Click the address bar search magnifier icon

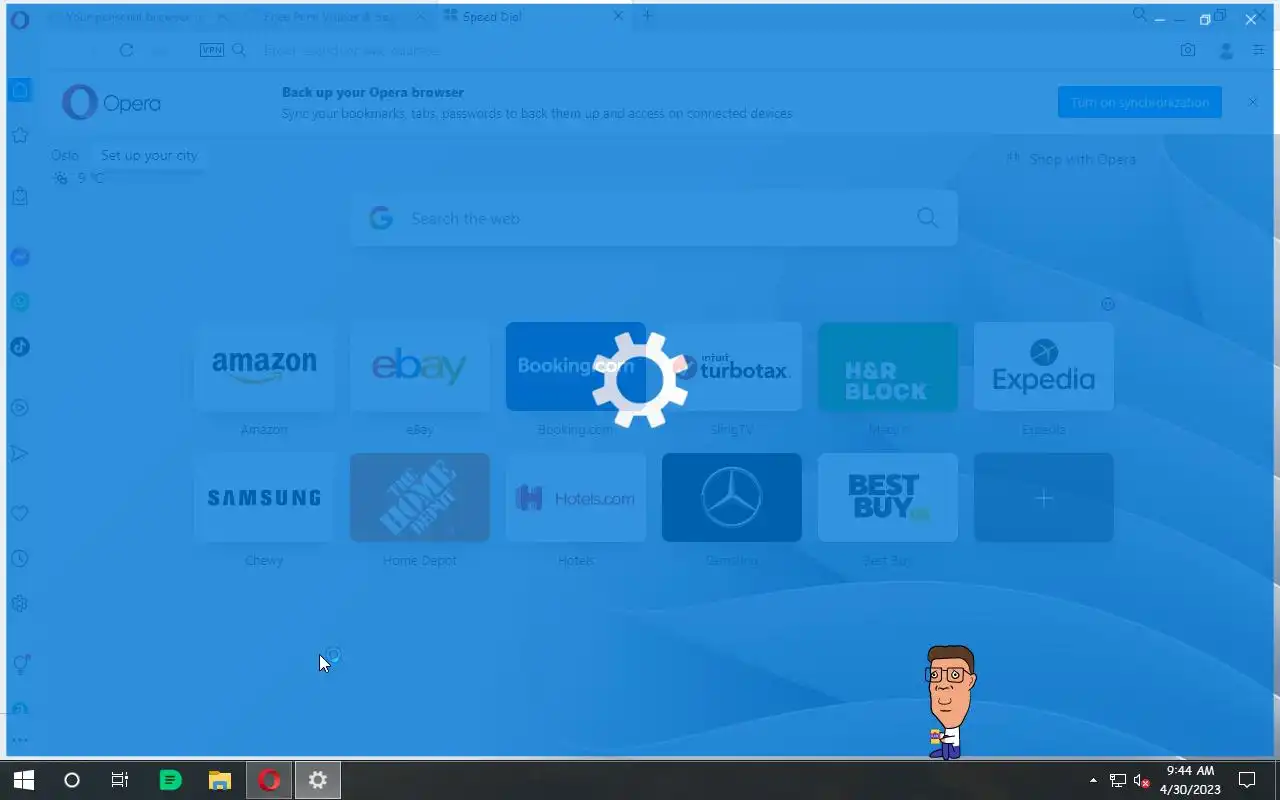pyautogui.click(x=239, y=50)
